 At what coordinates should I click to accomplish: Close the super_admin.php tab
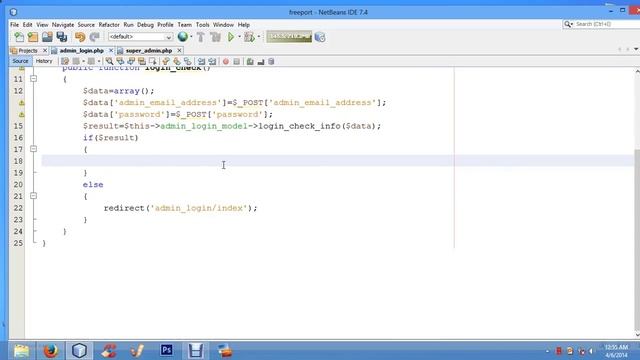tap(179, 51)
